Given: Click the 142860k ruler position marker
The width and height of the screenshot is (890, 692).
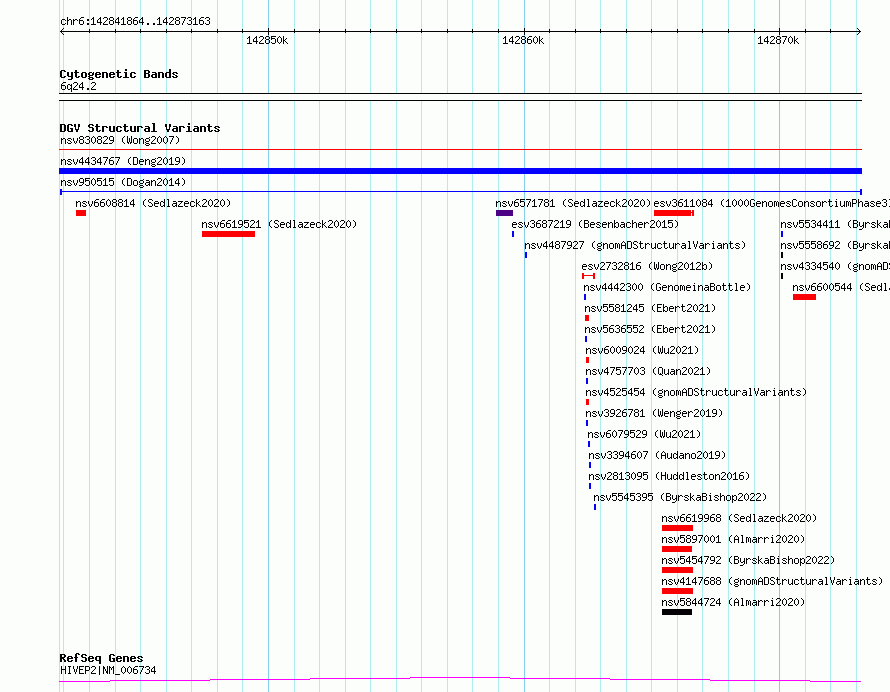Looking at the screenshot, I should (523, 40).
